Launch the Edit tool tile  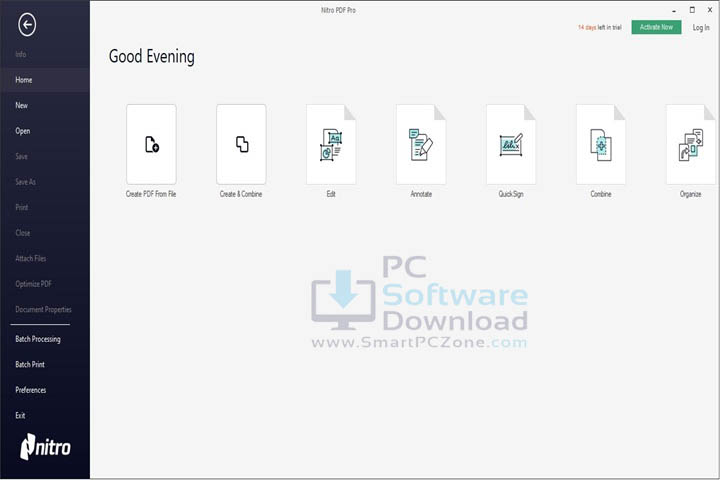click(331, 144)
